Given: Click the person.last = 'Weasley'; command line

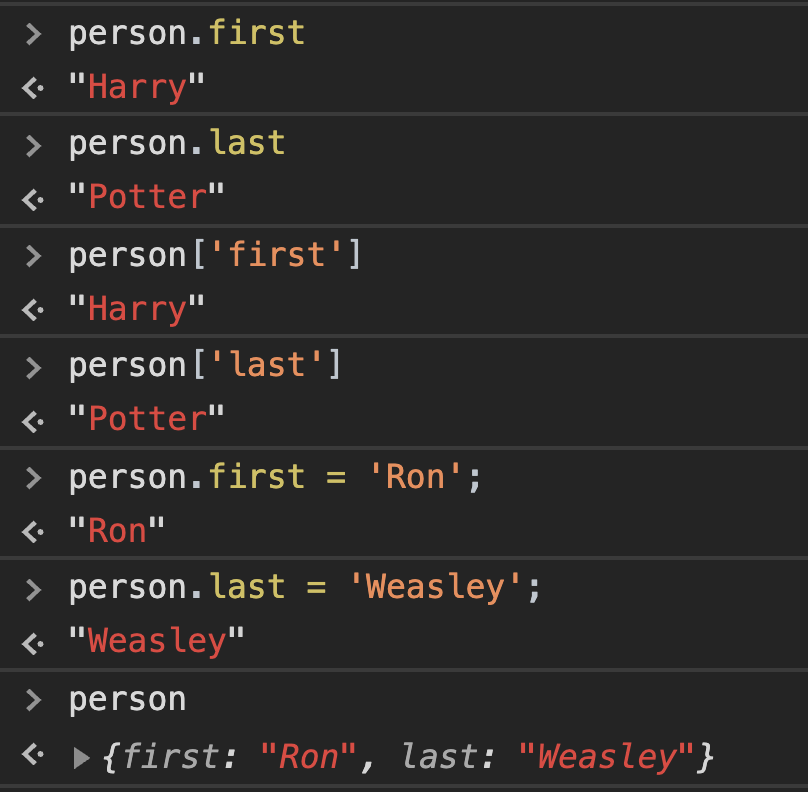Looking at the screenshot, I should pyautogui.click(x=305, y=588).
